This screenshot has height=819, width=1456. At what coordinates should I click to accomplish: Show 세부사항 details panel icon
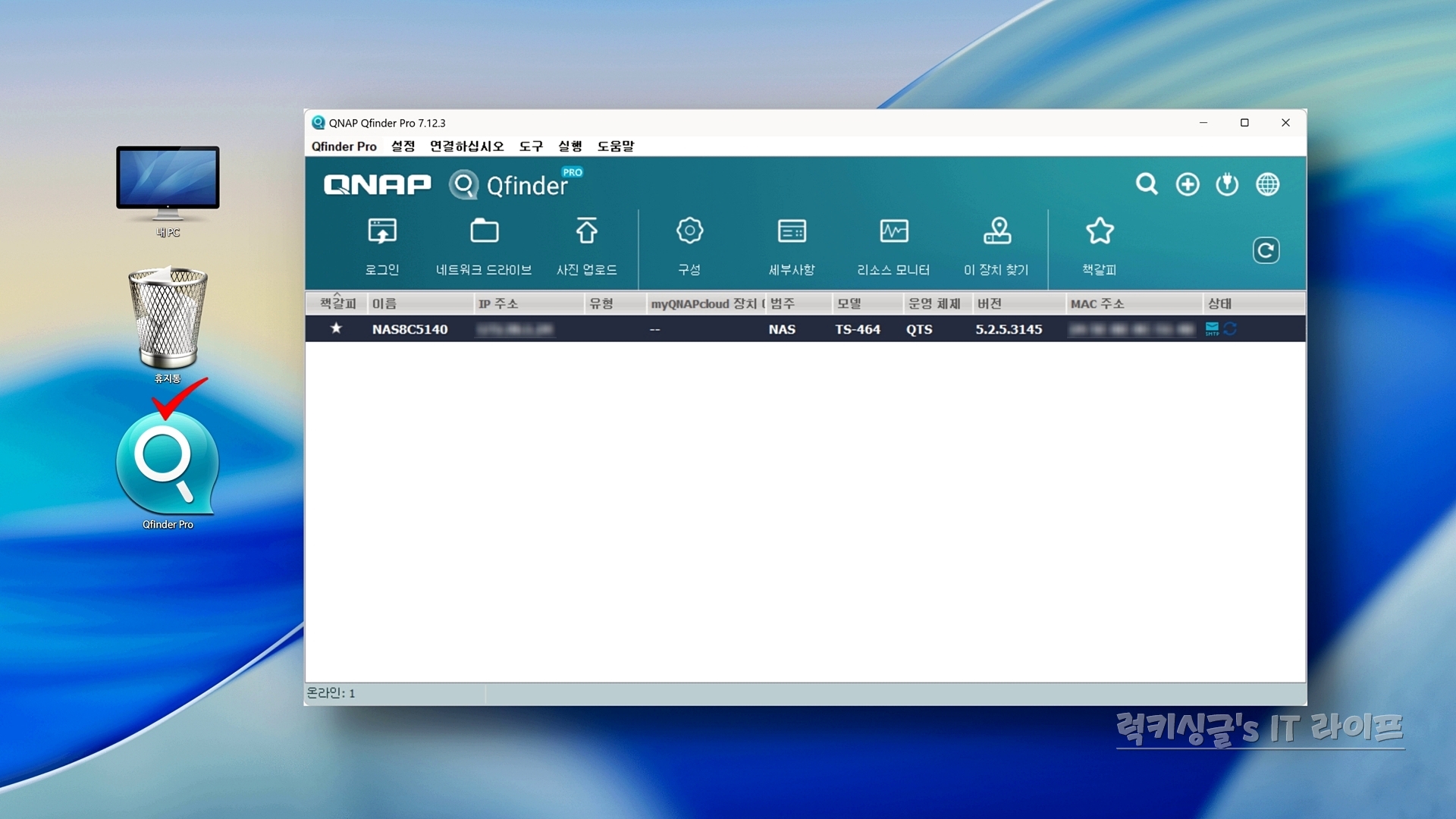[792, 231]
